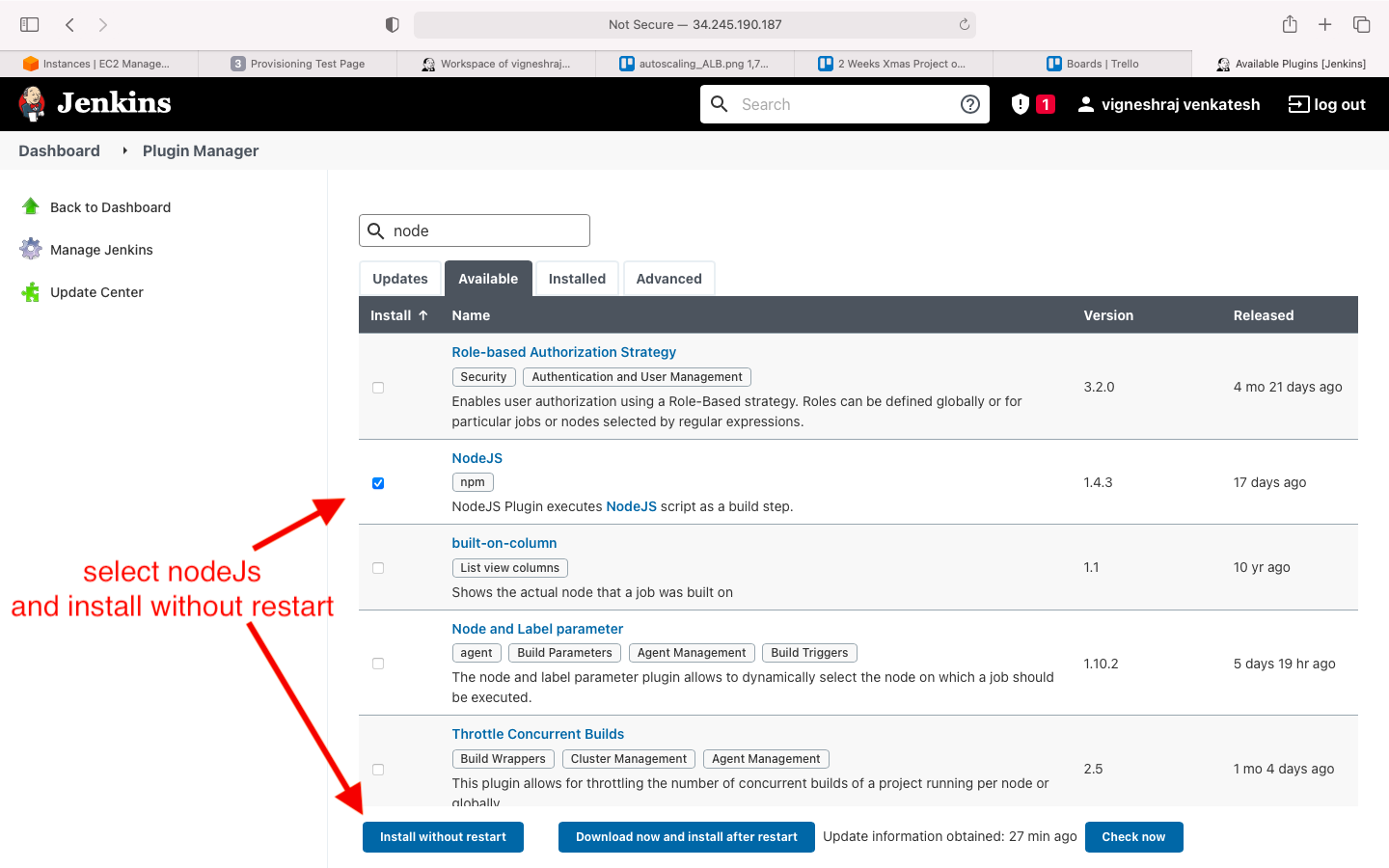Click the Safari address bar
The height and width of the screenshot is (868, 1389).
694,24
